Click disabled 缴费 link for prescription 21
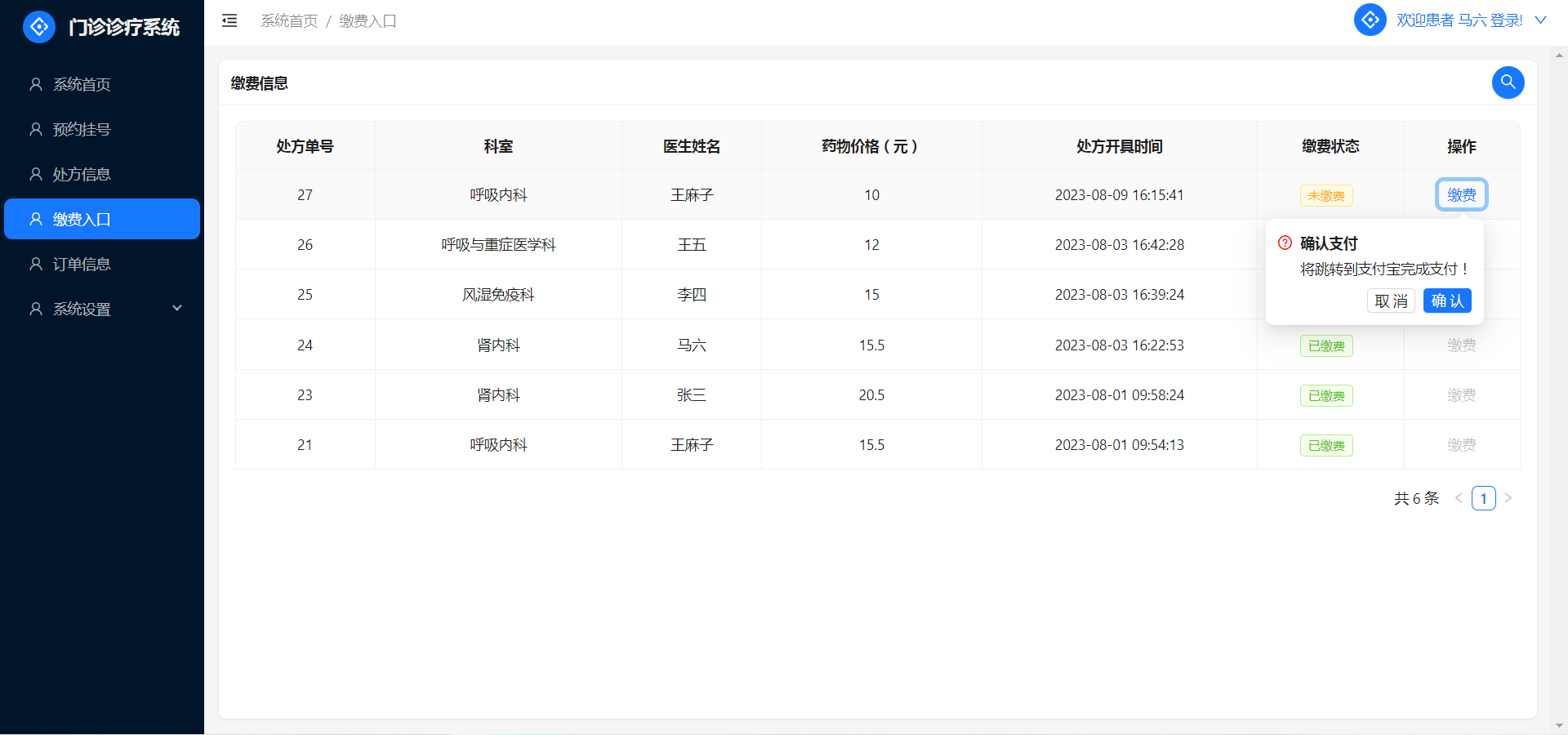The image size is (1568, 735). coord(1461,444)
